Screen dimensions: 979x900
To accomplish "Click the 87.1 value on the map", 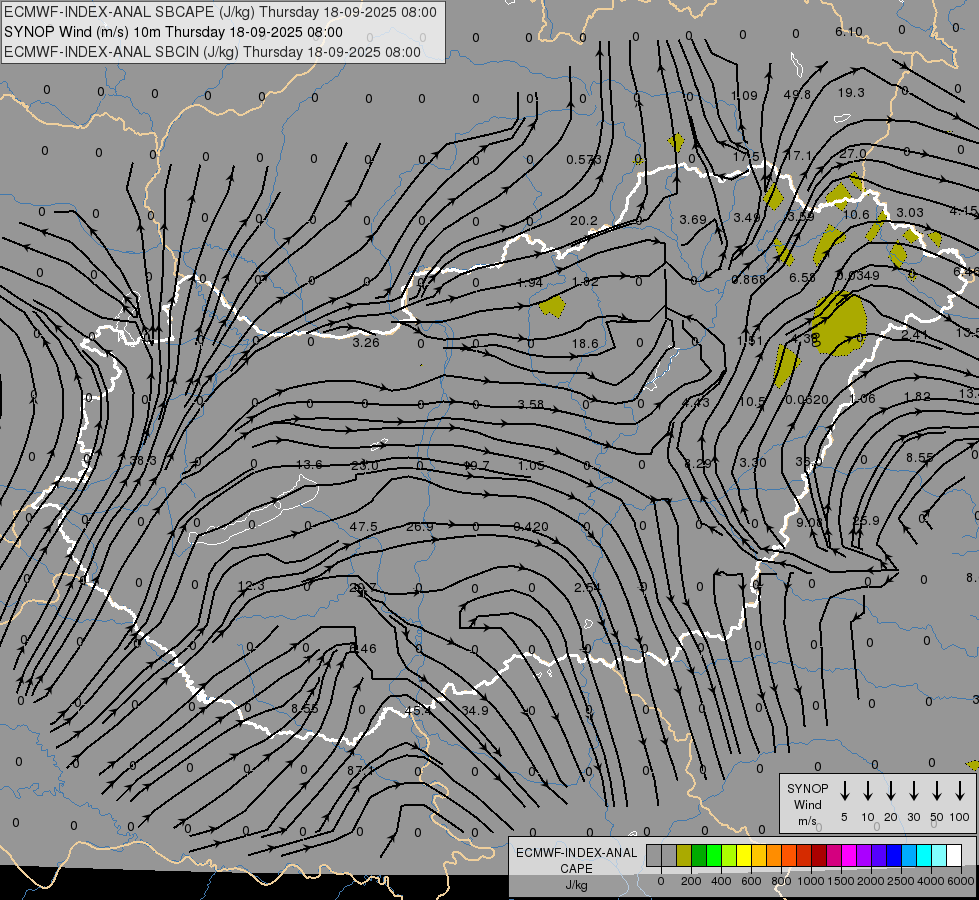I will (360, 771).
